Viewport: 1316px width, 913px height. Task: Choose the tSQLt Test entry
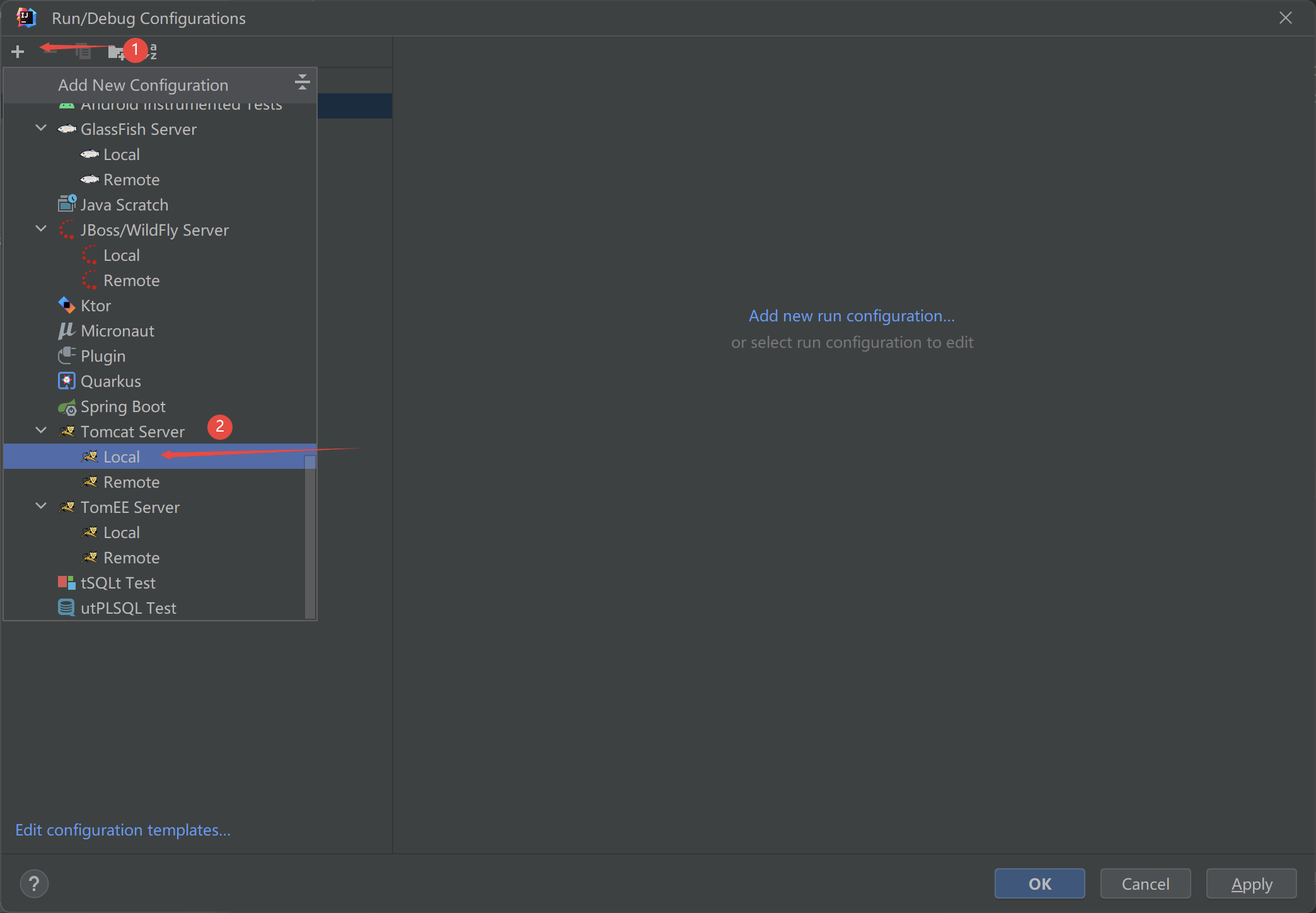pos(118,583)
